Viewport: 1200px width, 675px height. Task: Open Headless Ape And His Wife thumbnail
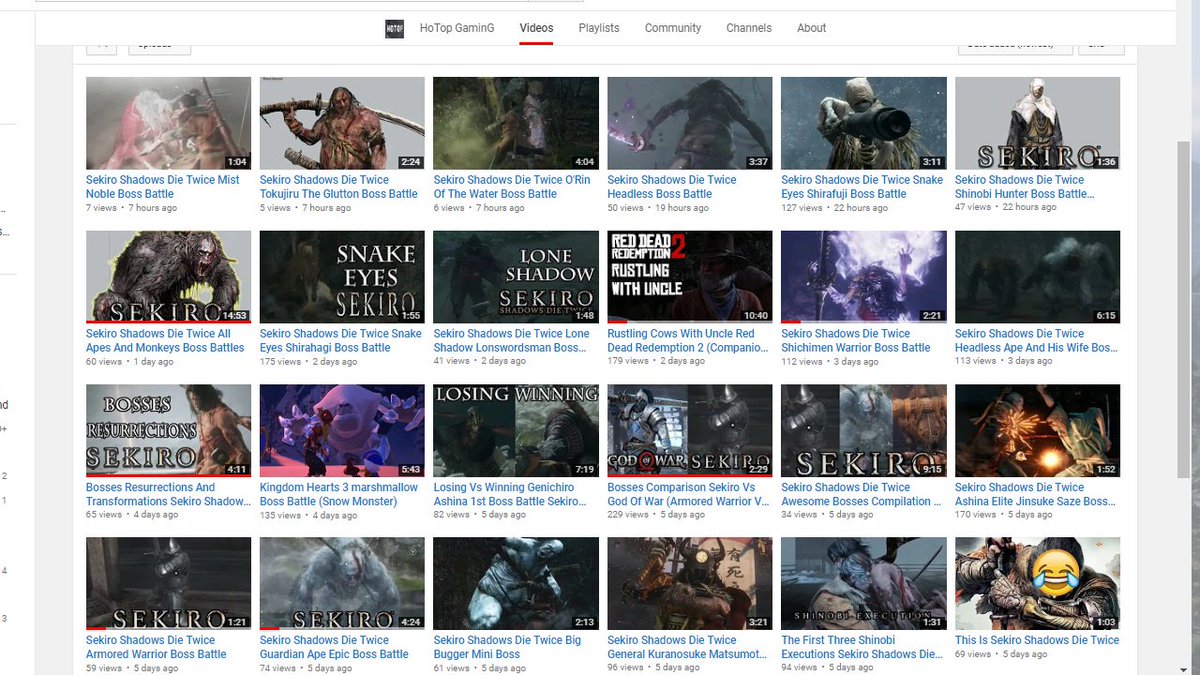tap(1038, 277)
